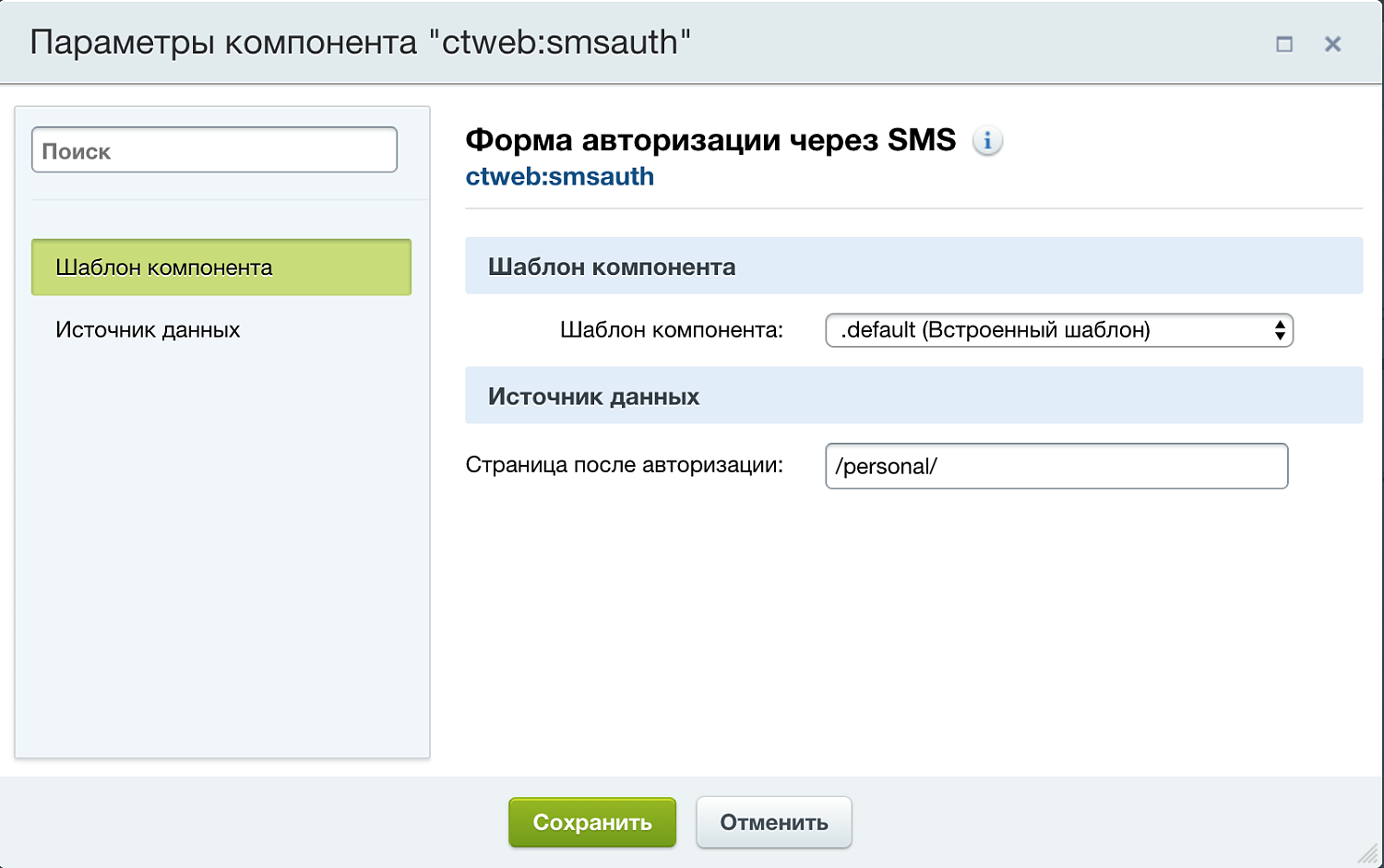Click inside the 'Поиск' search field
The width and height of the screenshot is (1384, 868).
tap(214, 149)
